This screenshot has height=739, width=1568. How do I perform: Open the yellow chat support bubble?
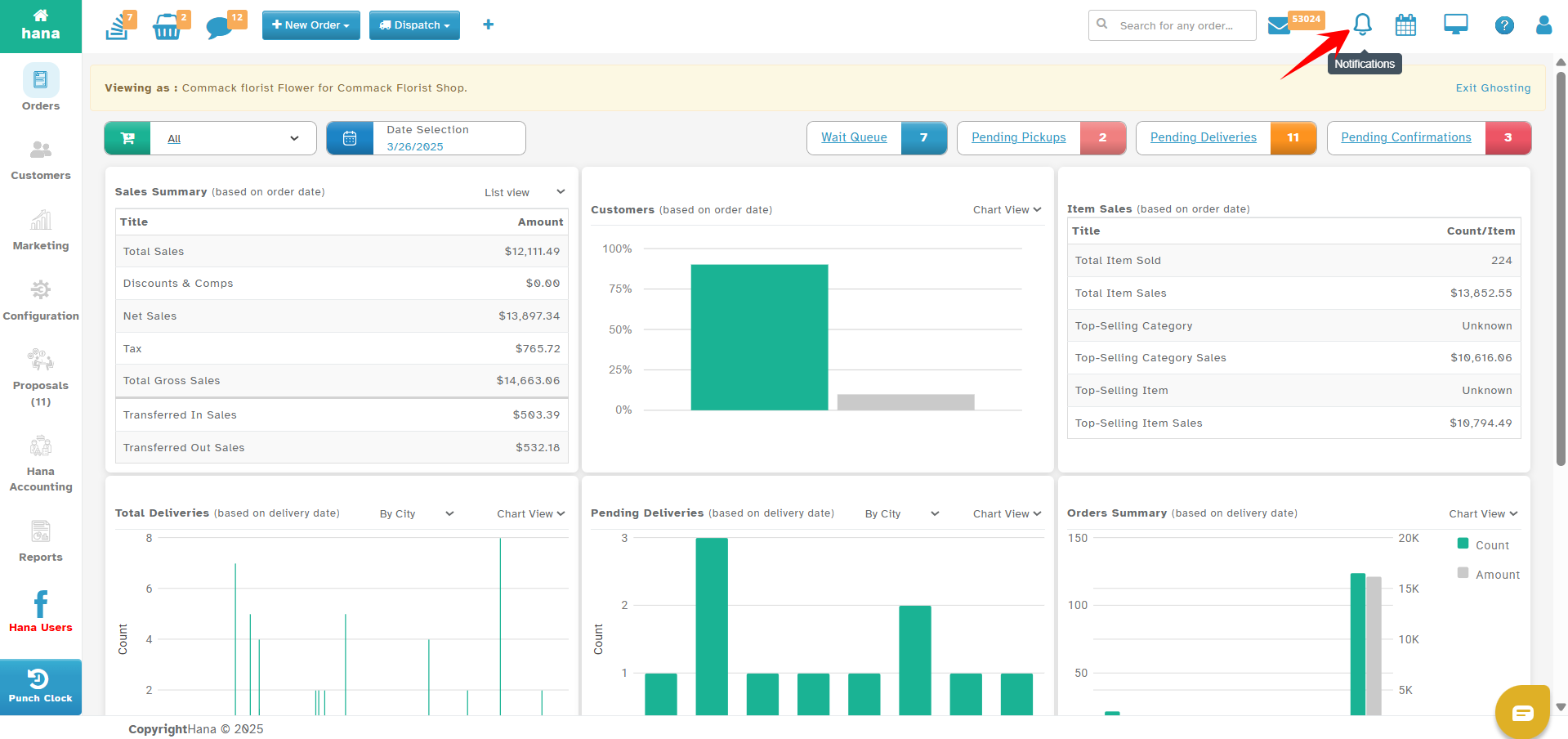(1522, 713)
